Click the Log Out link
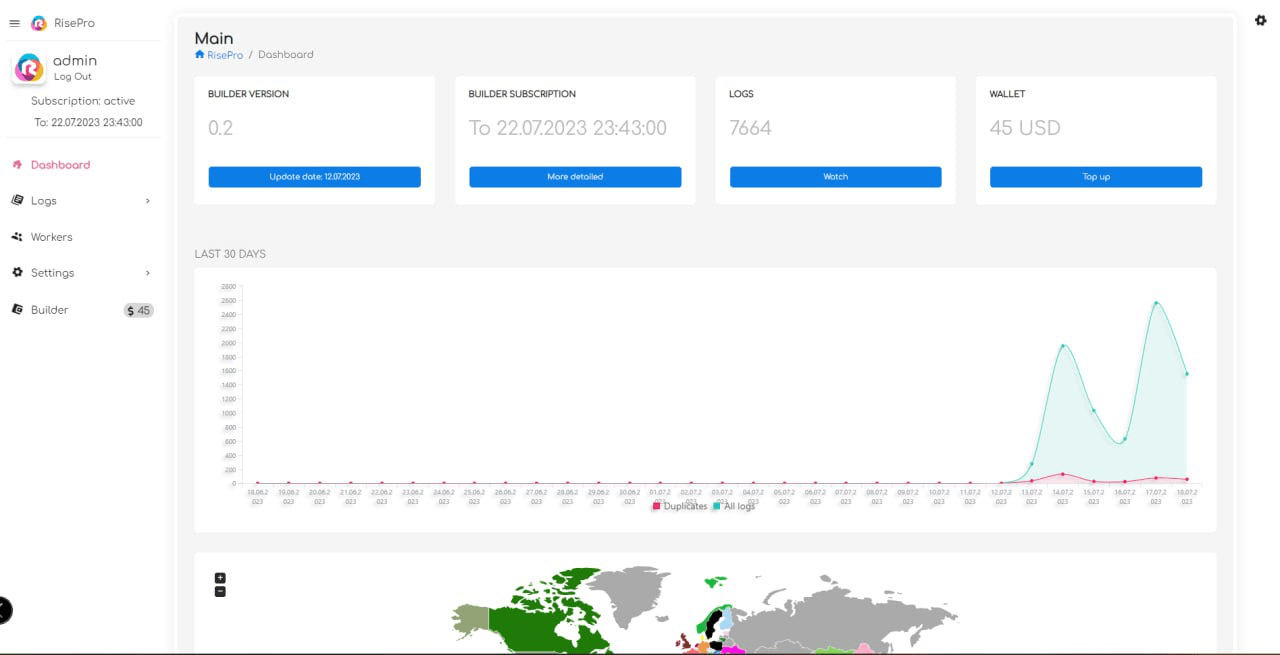Screen dimensions: 1280x655 tap(72, 77)
